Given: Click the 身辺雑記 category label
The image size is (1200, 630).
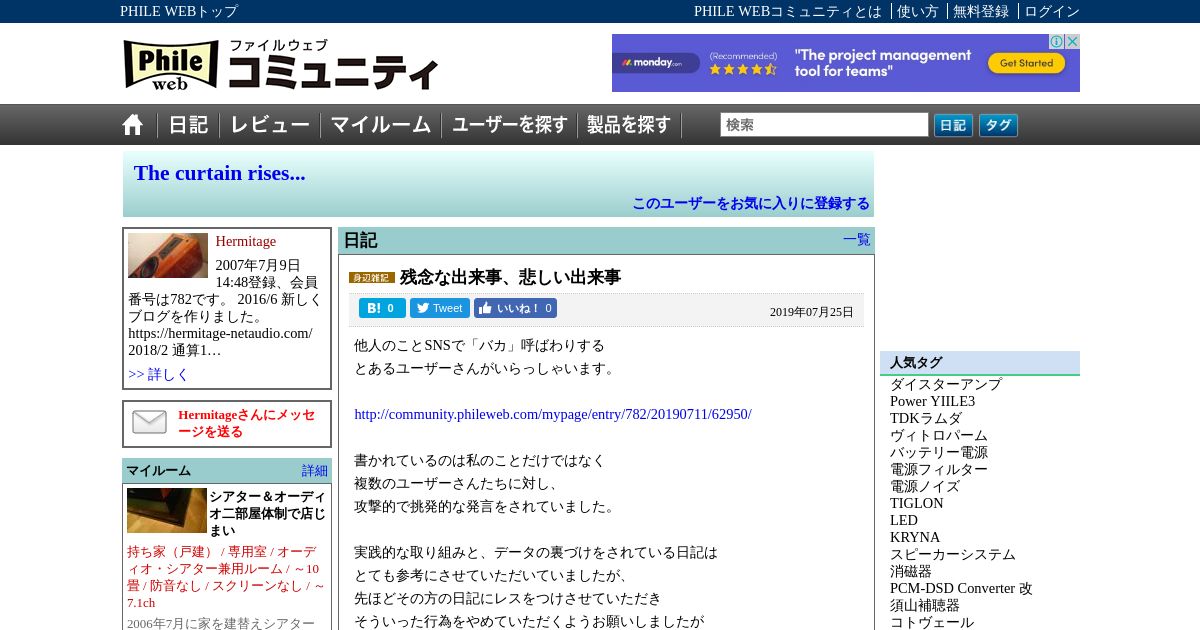Looking at the screenshot, I should (x=372, y=278).
